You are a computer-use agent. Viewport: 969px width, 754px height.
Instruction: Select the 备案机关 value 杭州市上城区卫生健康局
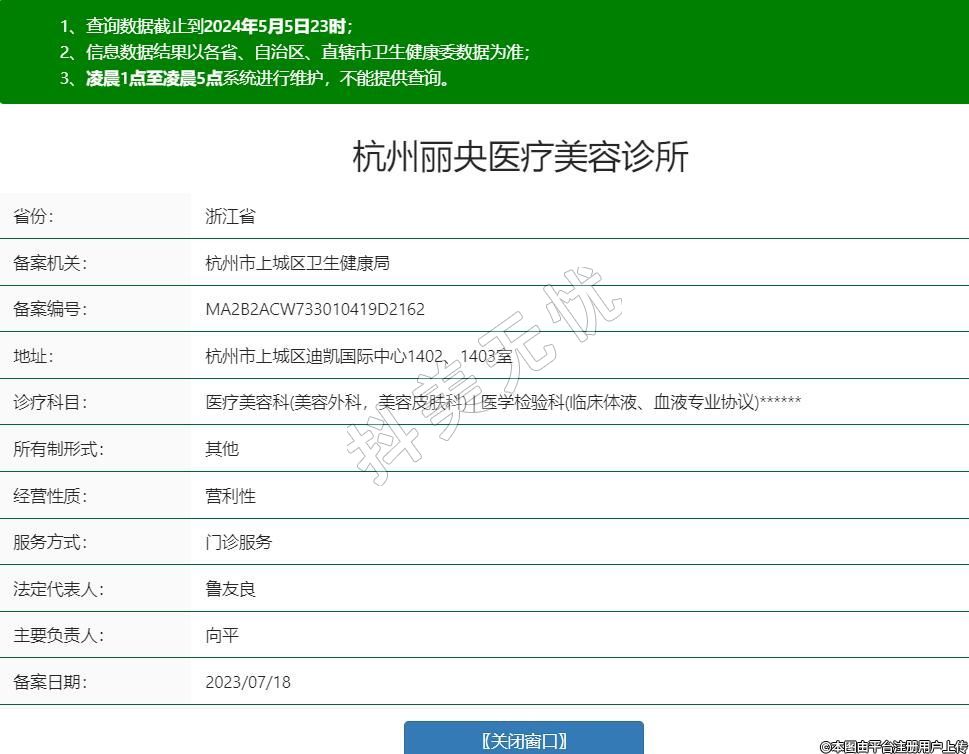(x=296, y=263)
